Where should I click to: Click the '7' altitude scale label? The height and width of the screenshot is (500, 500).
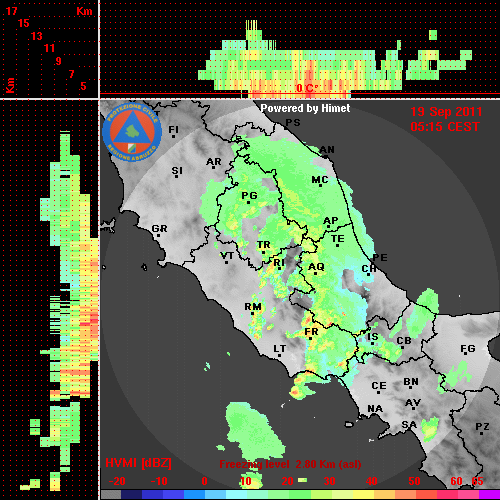click(x=71, y=74)
